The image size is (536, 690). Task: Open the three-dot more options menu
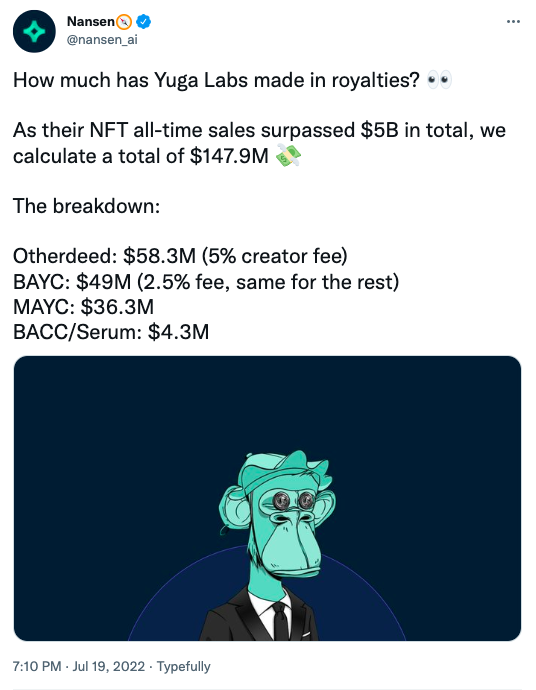coord(513,21)
